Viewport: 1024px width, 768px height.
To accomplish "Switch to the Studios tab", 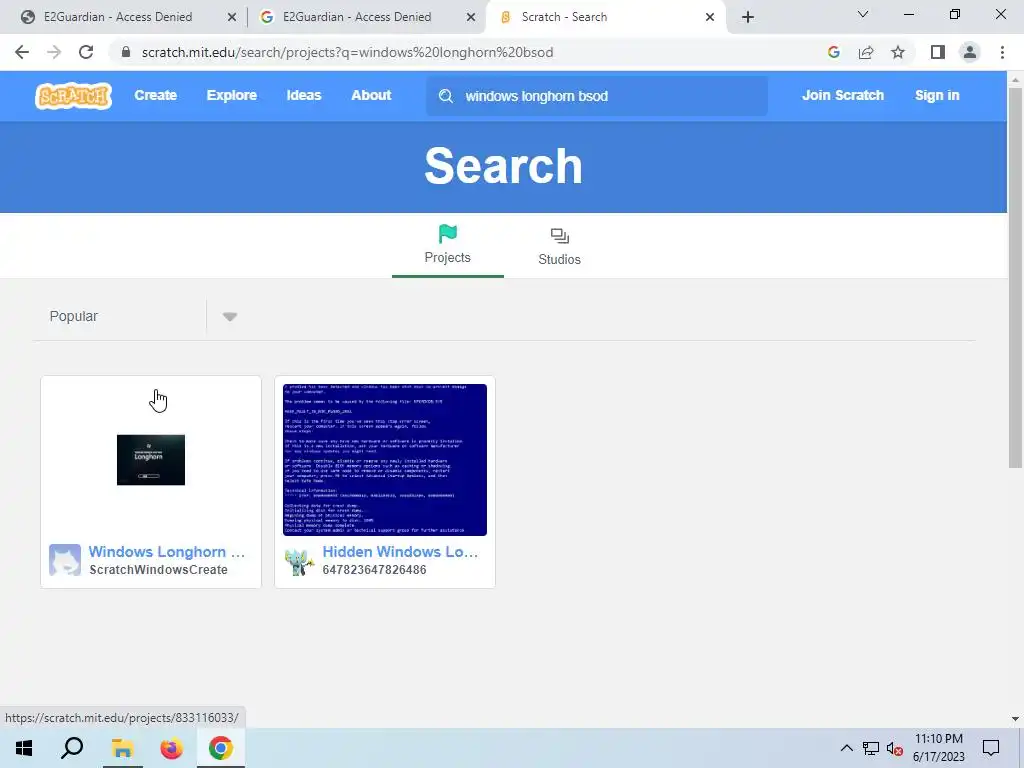I will click(x=559, y=246).
